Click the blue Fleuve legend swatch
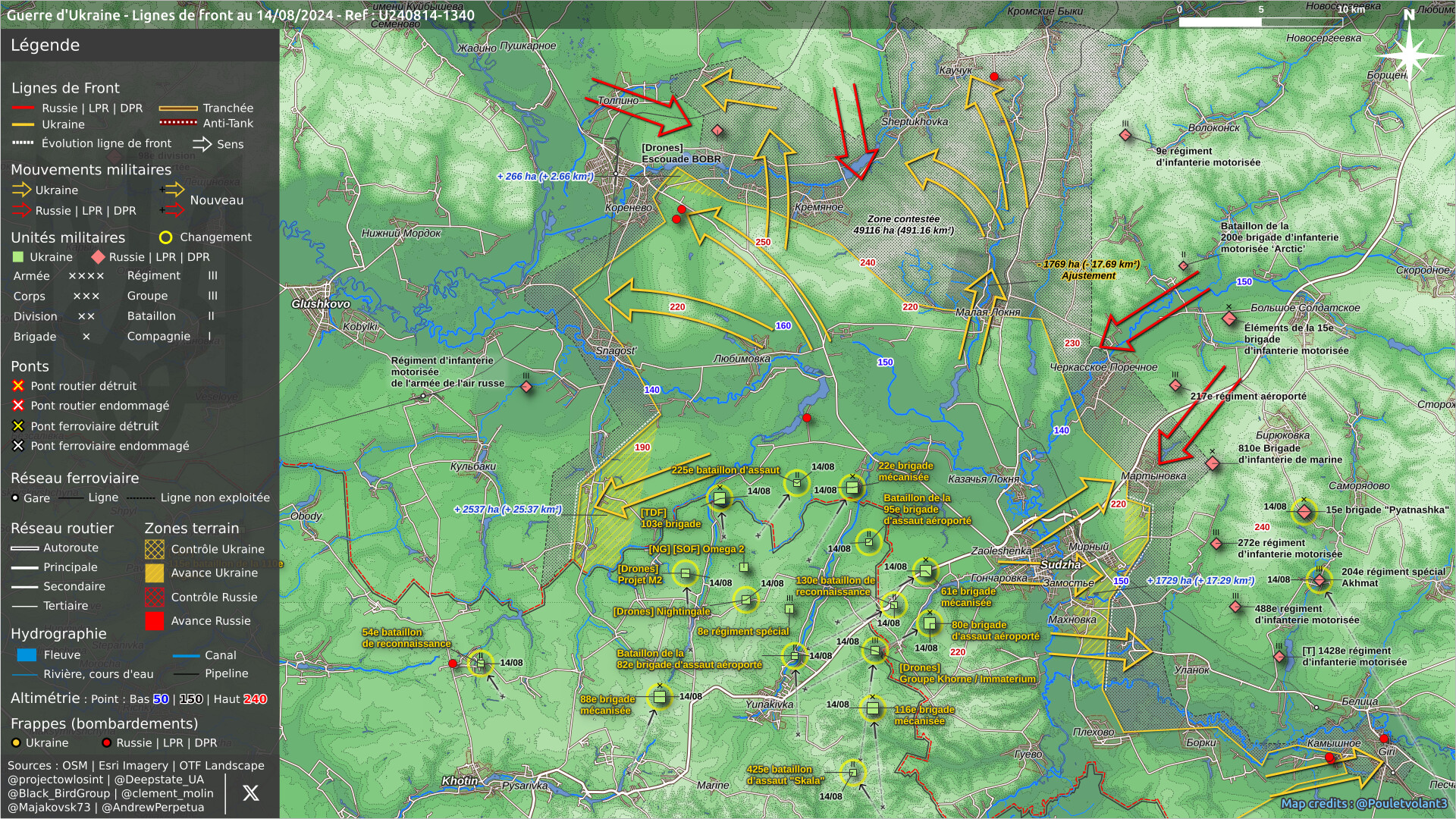Screen dimensions: 1456x819 tap(27, 655)
